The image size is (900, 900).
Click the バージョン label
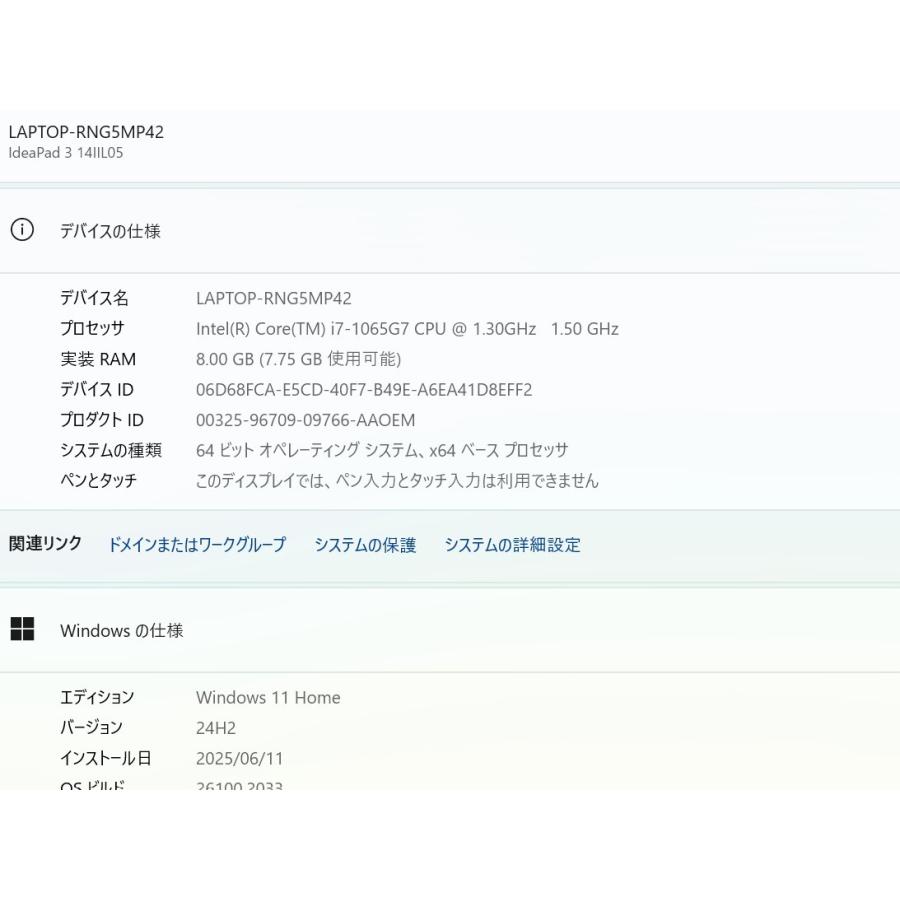pos(91,727)
